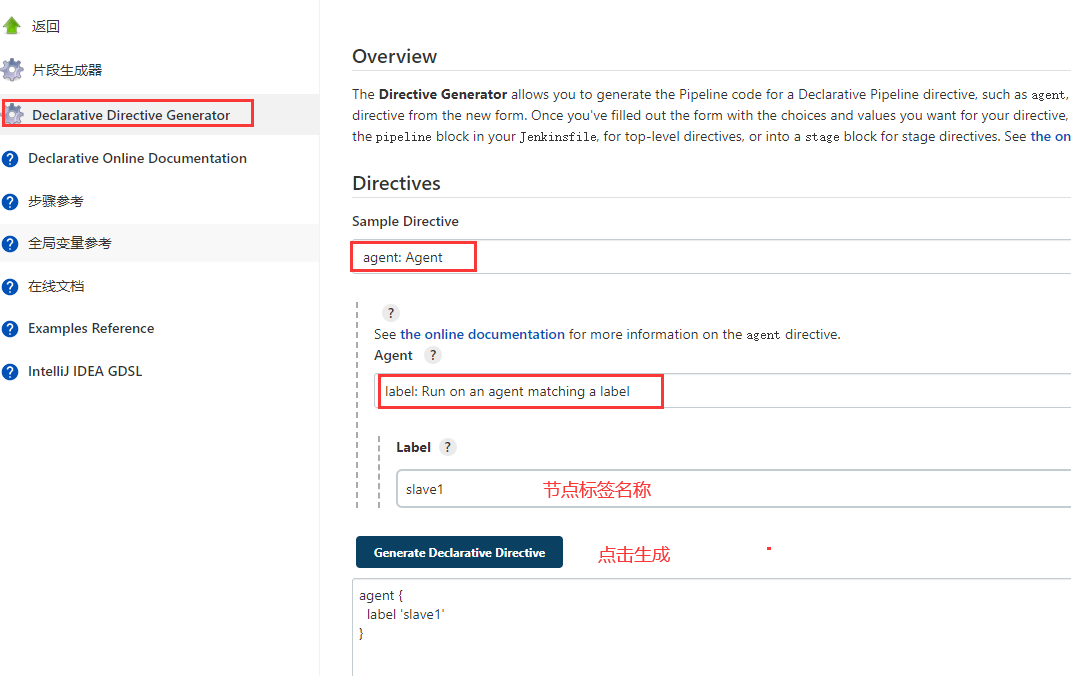Open the IntelliJ IDEA GDSL link

click(85, 371)
